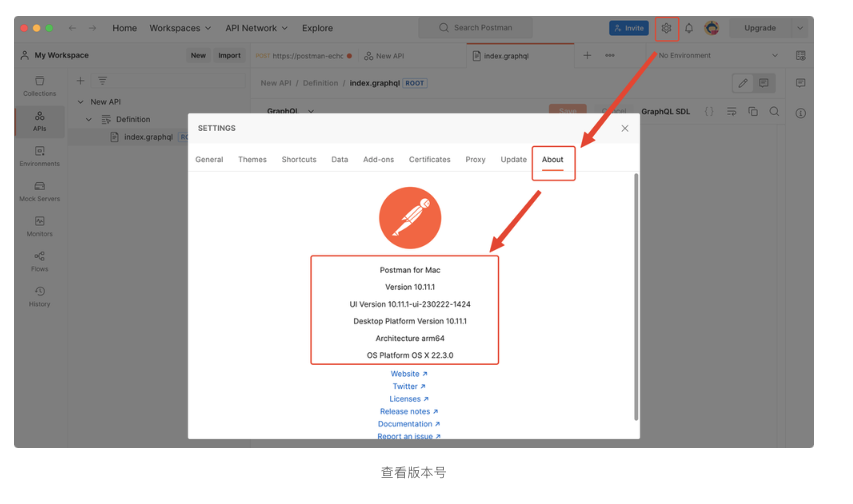Go back with the left arrow
The height and width of the screenshot is (504, 853).
[72, 28]
